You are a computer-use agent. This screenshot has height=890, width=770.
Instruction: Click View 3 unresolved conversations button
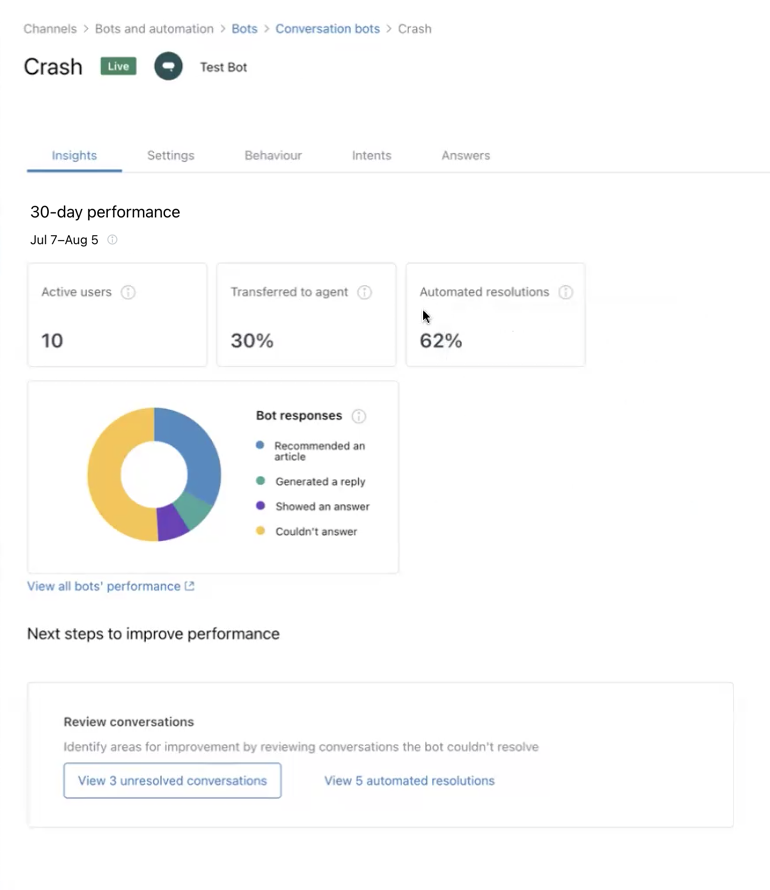click(172, 780)
